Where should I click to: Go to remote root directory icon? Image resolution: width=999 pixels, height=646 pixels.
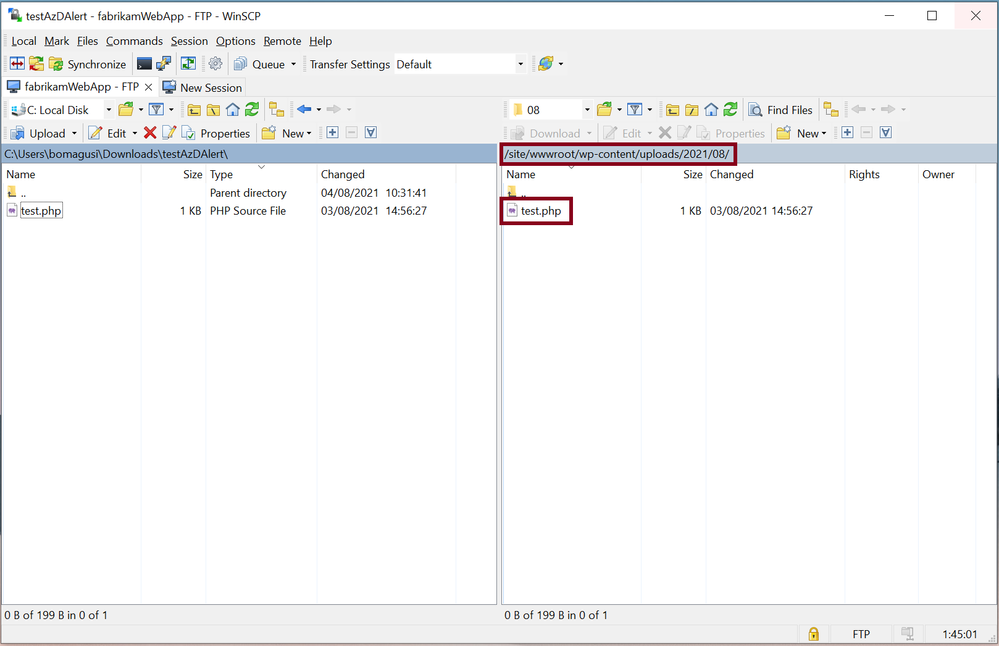692,110
